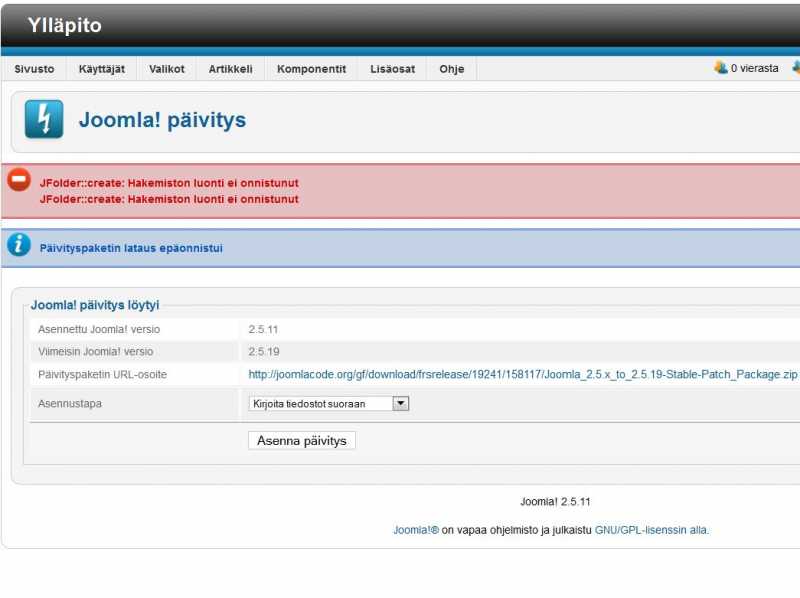The height and width of the screenshot is (598, 800).
Task: Click the 'Päivityspaketin lataus epäonnistui' message
Action: [131, 248]
